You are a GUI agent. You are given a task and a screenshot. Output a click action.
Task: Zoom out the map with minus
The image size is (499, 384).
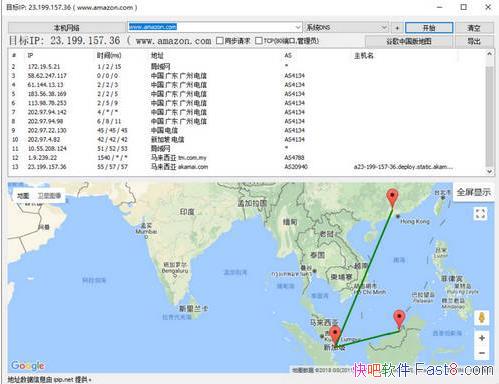(x=482, y=353)
